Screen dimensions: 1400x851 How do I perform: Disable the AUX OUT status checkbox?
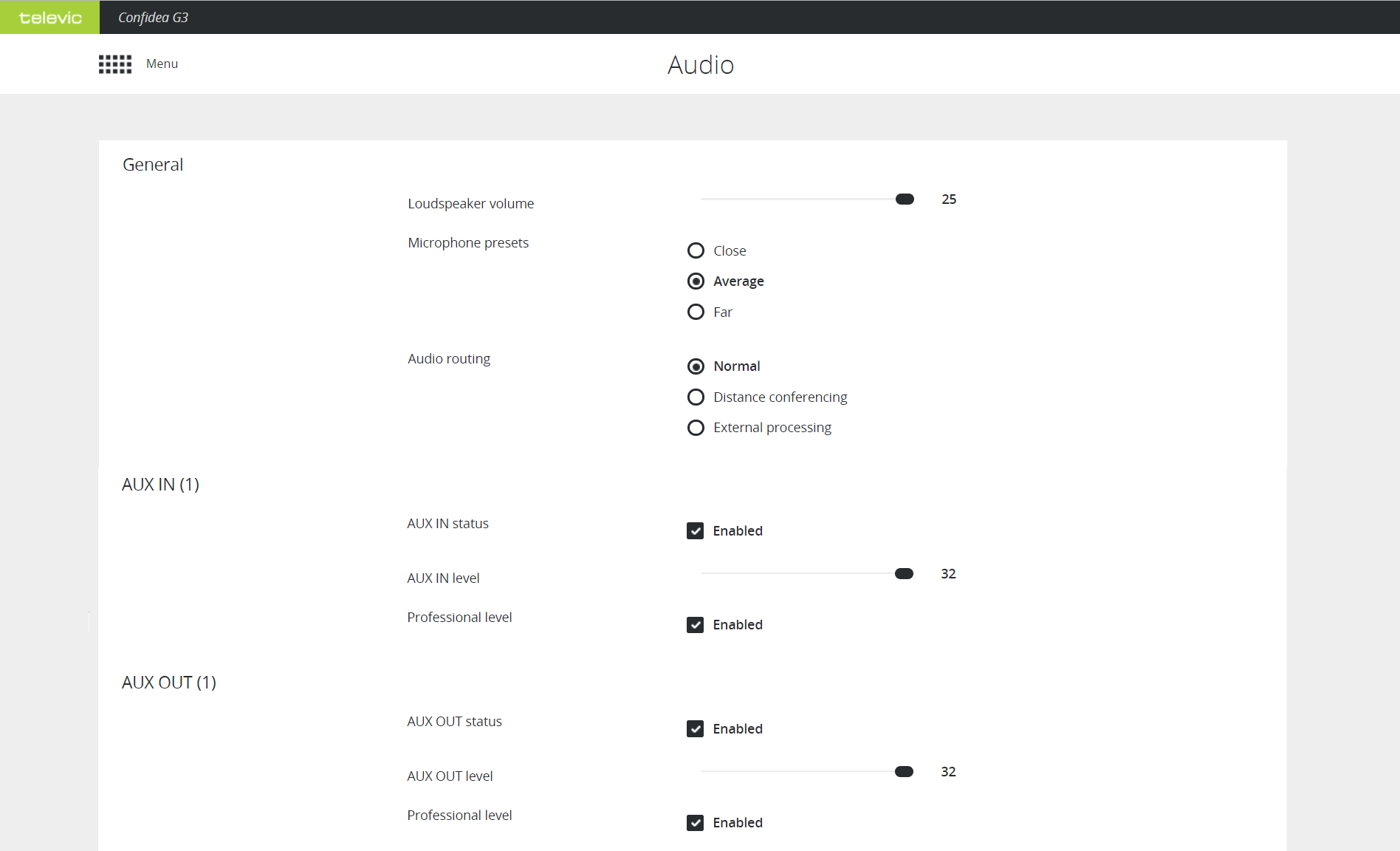click(x=695, y=729)
